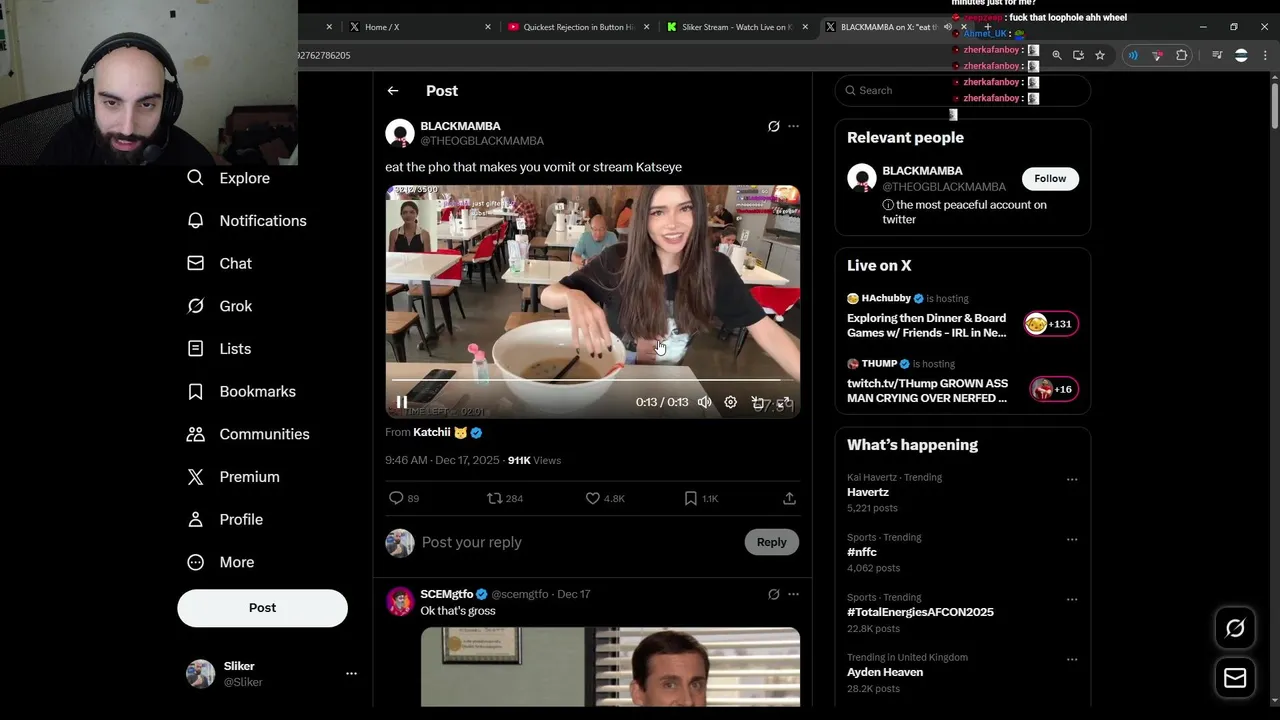Open SCEMgtfo profile name in reply
Image resolution: width=1280 pixels, height=720 pixels.
point(447,594)
